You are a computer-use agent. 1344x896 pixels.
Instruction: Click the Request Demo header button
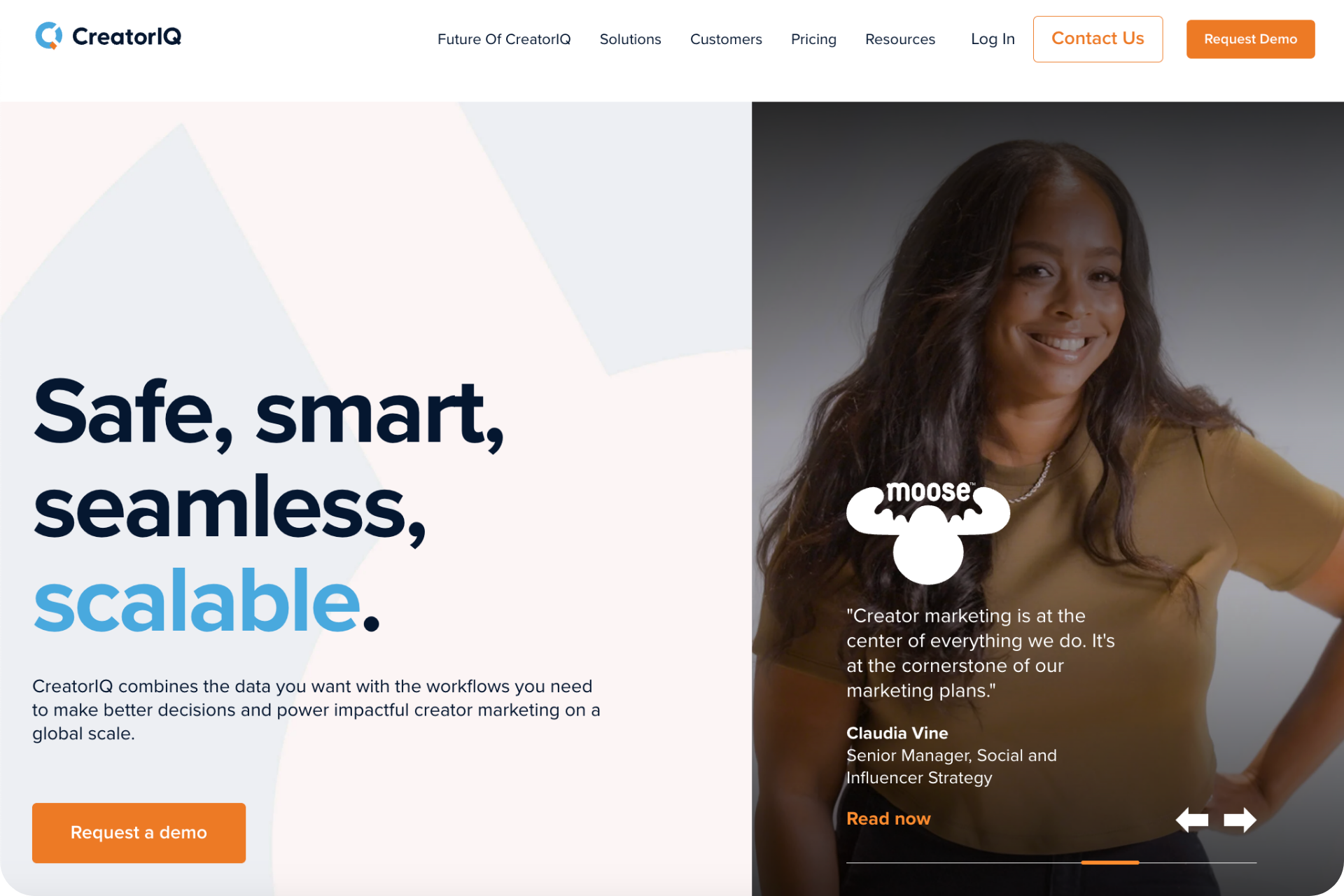pos(1250,39)
